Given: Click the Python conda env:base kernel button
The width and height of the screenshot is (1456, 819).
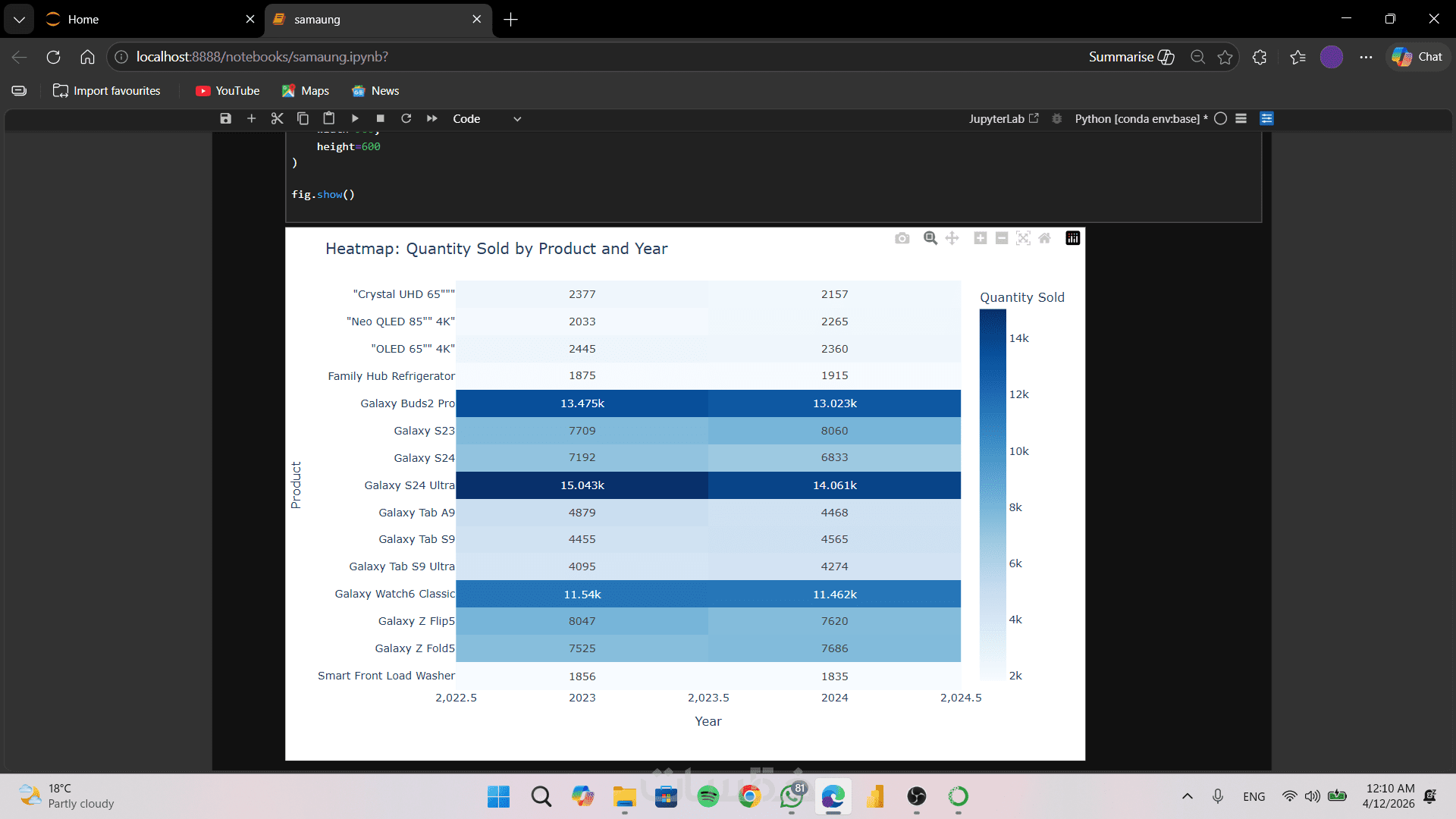Looking at the screenshot, I should (x=1141, y=118).
